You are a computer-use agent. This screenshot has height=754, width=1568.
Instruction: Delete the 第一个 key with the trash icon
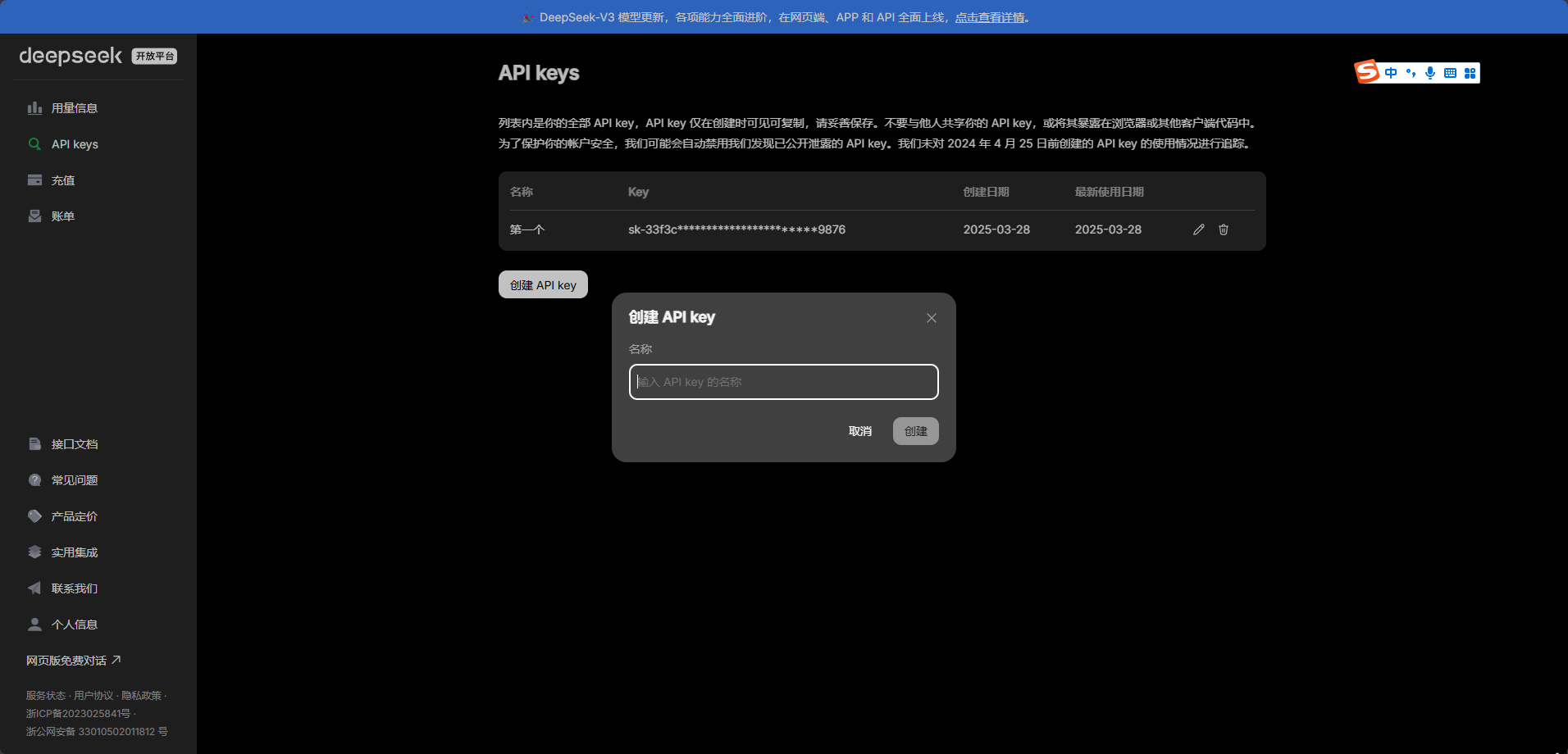click(1224, 229)
